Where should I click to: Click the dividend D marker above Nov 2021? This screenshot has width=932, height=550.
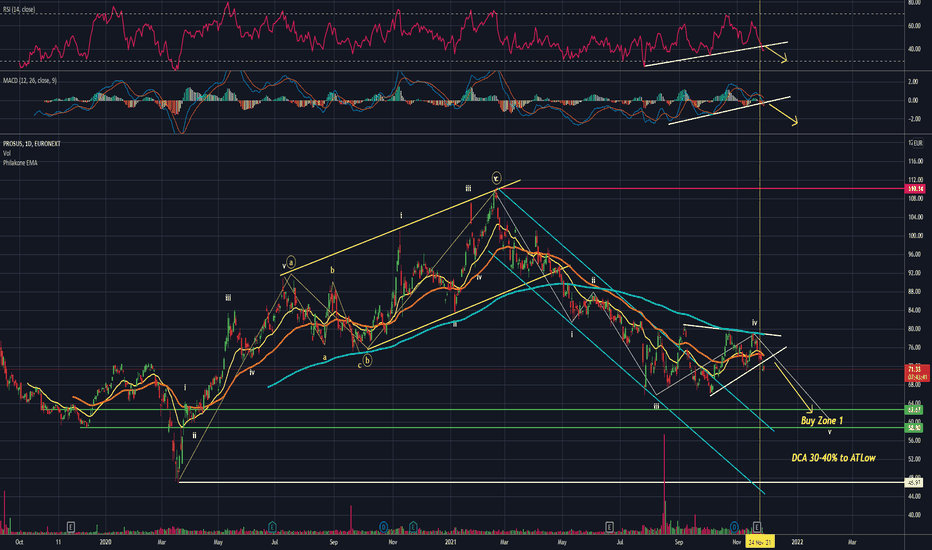(735, 526)
